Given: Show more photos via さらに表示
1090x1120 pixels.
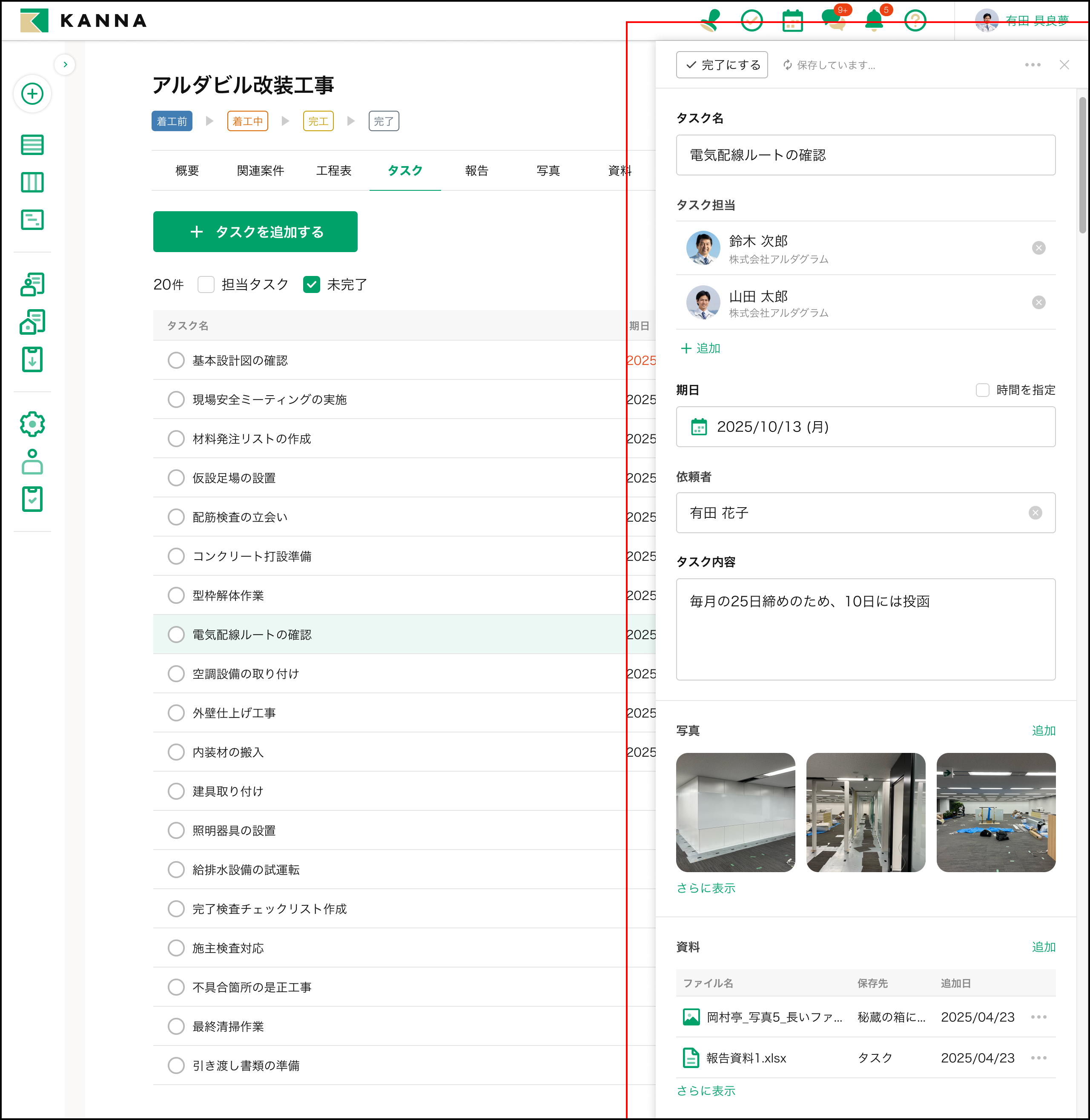Looking at the screenshot, I should click(x=706, y=887).
